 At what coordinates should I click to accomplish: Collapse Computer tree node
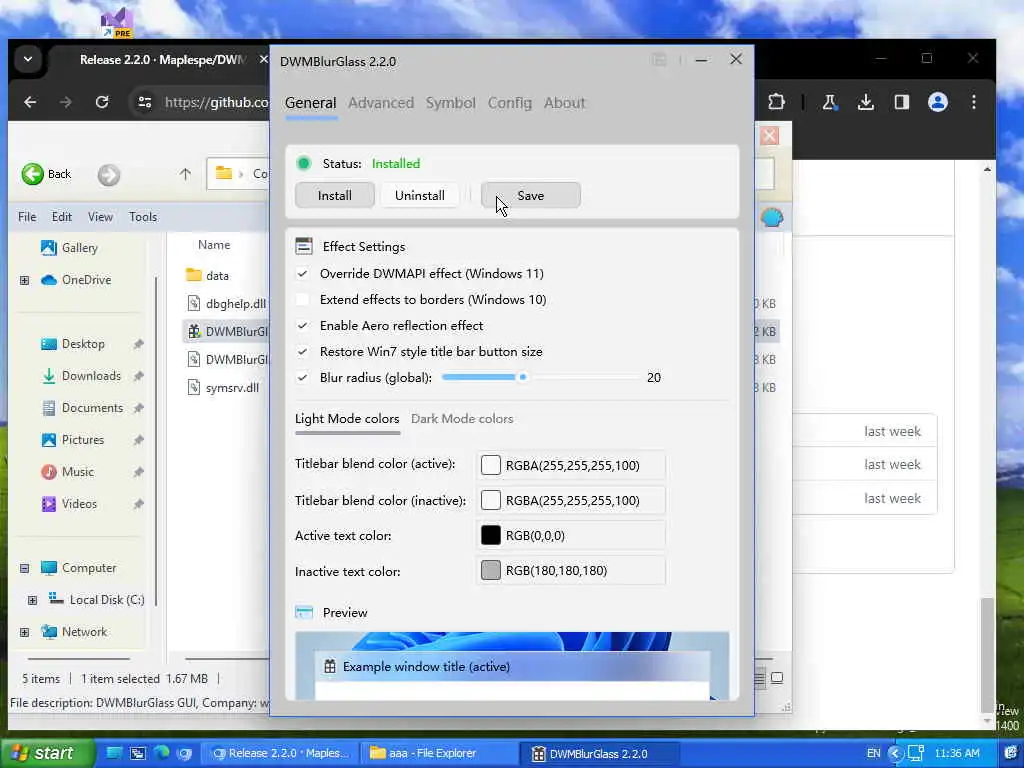click(x=24, y=568)
